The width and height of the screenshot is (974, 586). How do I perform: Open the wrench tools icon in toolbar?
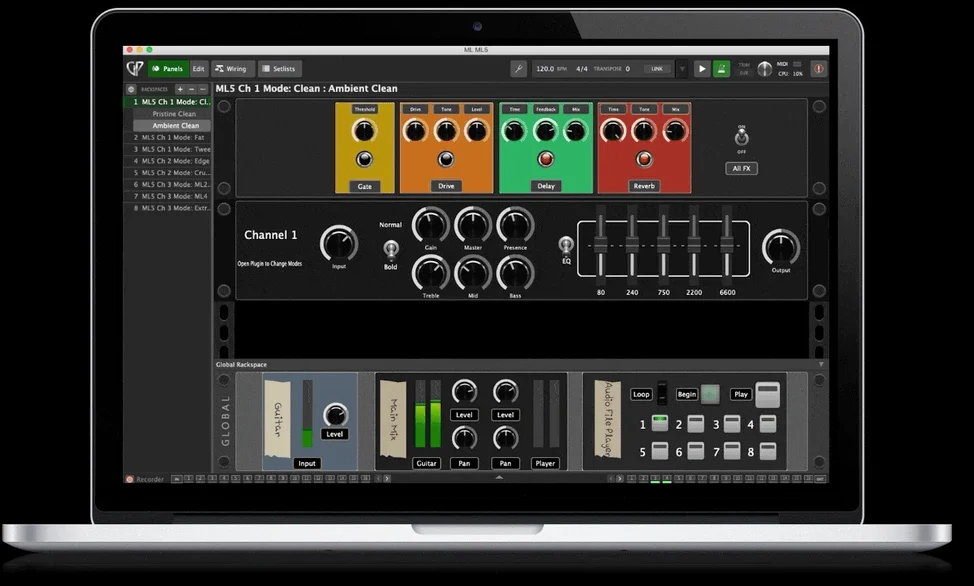point(518,69)
